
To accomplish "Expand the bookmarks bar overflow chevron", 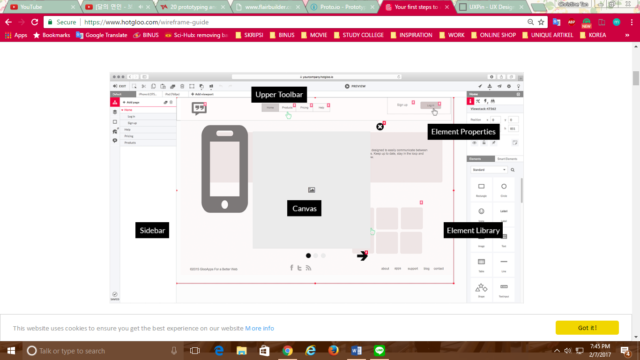I will click(627, 35).
